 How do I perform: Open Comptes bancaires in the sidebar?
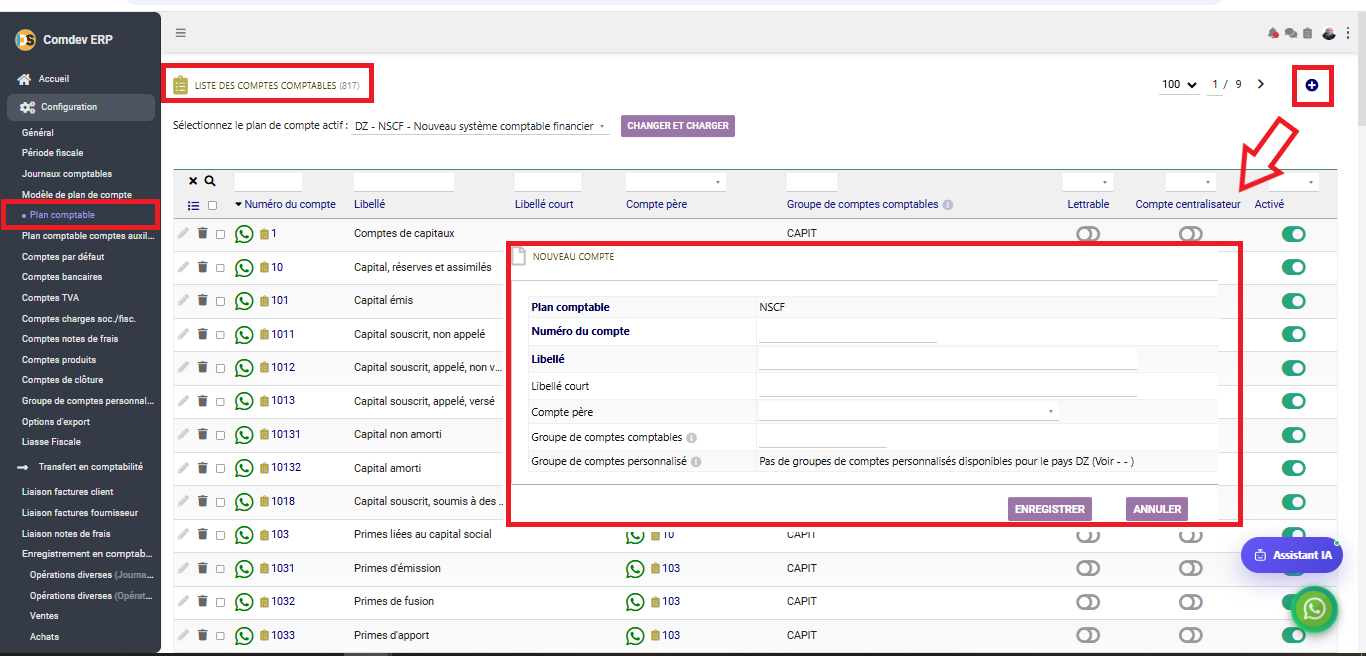pos(62,277)
